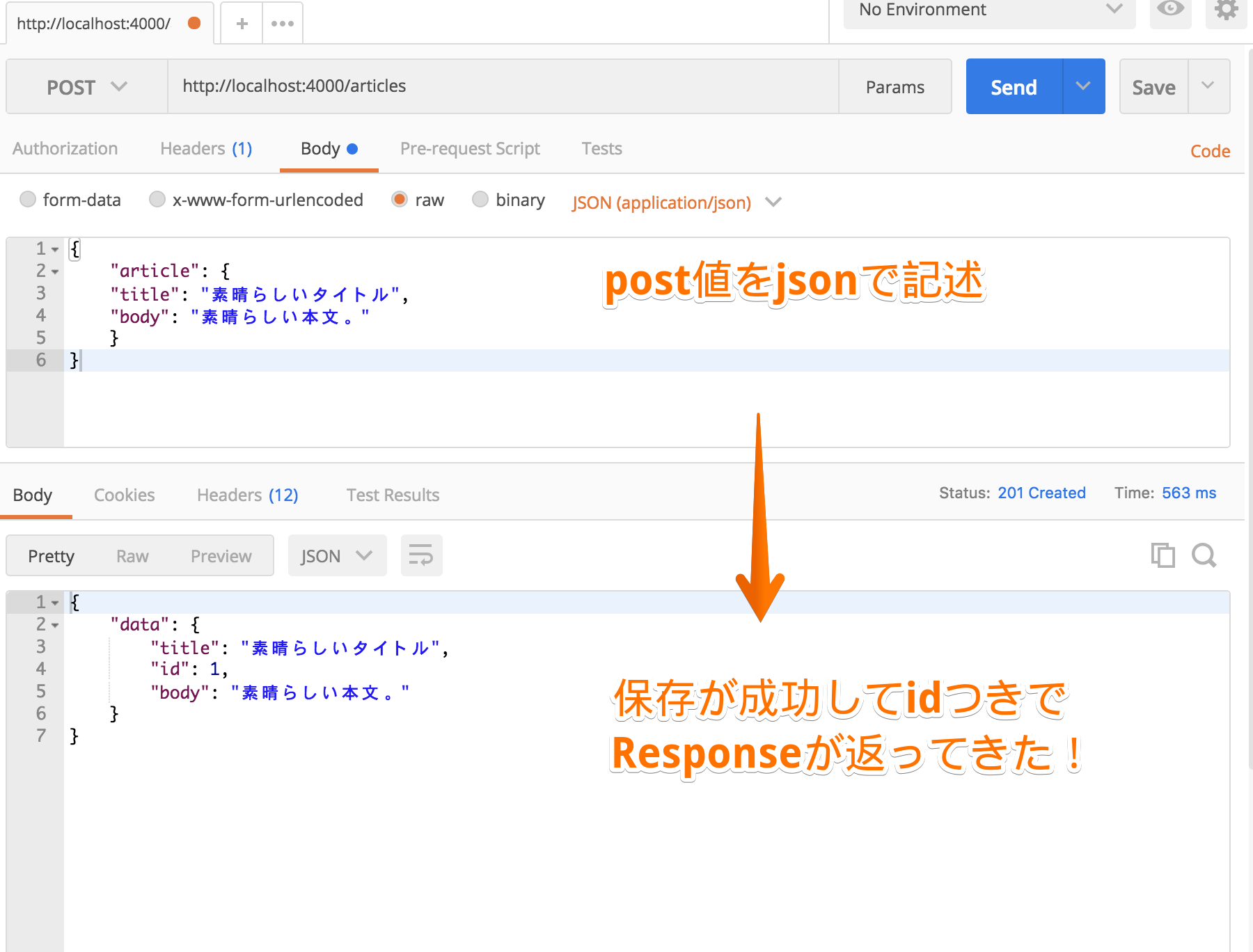The image size is (1253, 952).
Task: Copy response body to clipboard
Action: tap(1163, 555)
